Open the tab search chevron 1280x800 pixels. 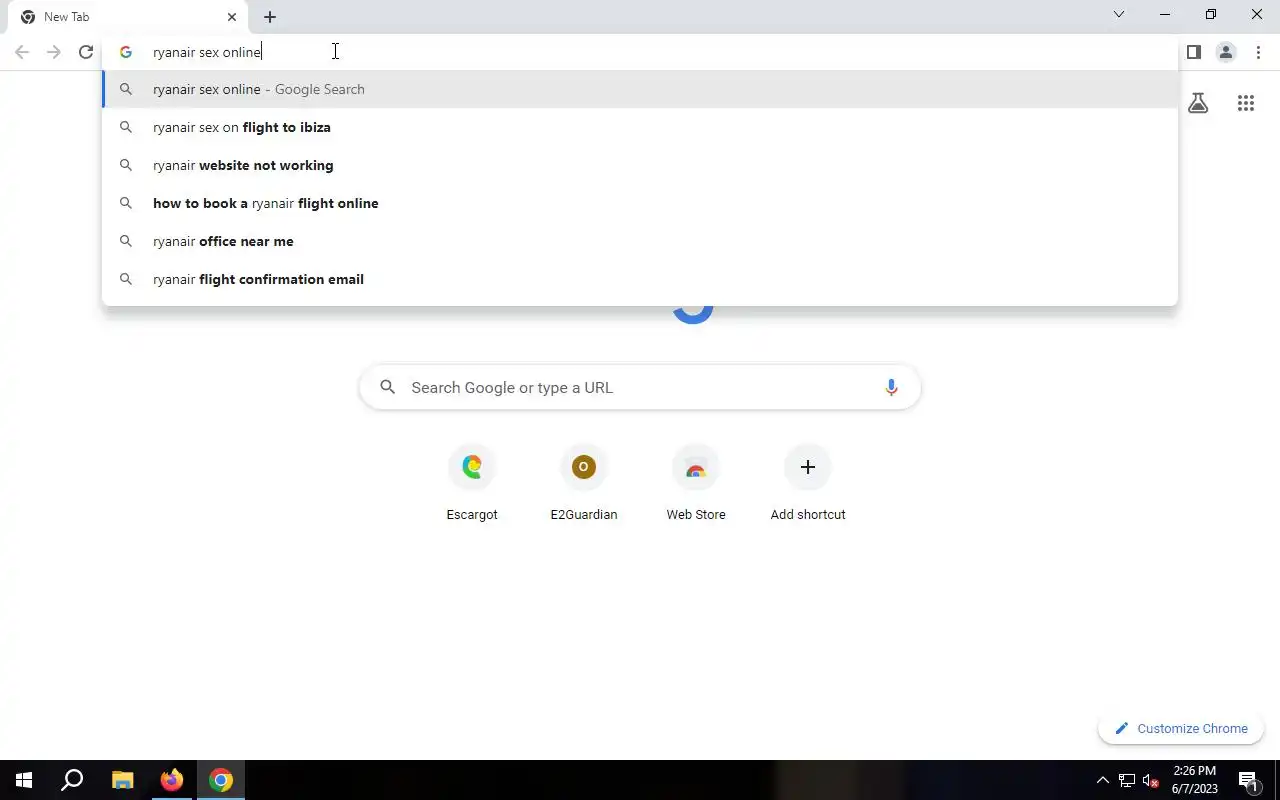click(x=1119, y=14)
